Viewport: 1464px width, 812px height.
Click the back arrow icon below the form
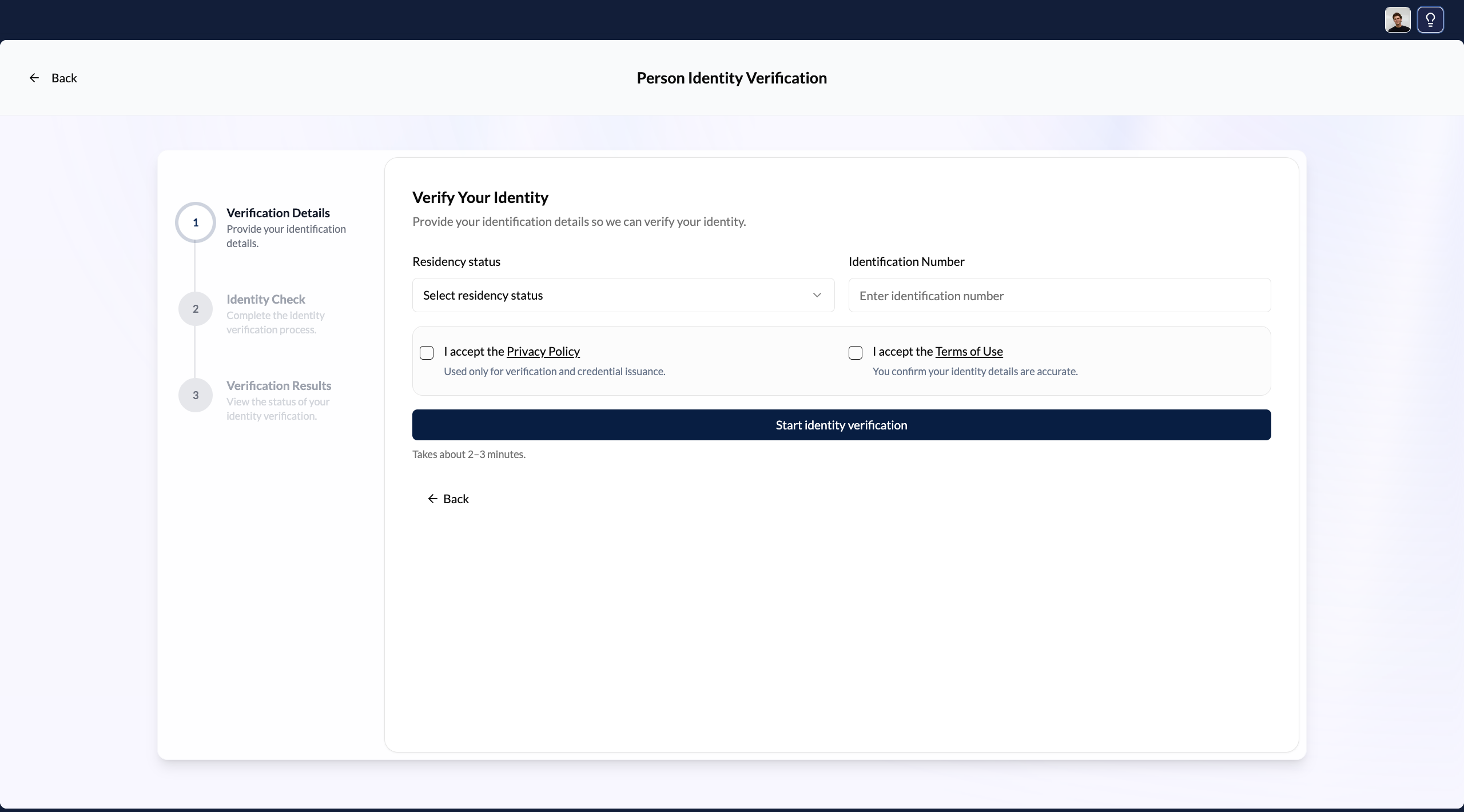click(432, 499)
